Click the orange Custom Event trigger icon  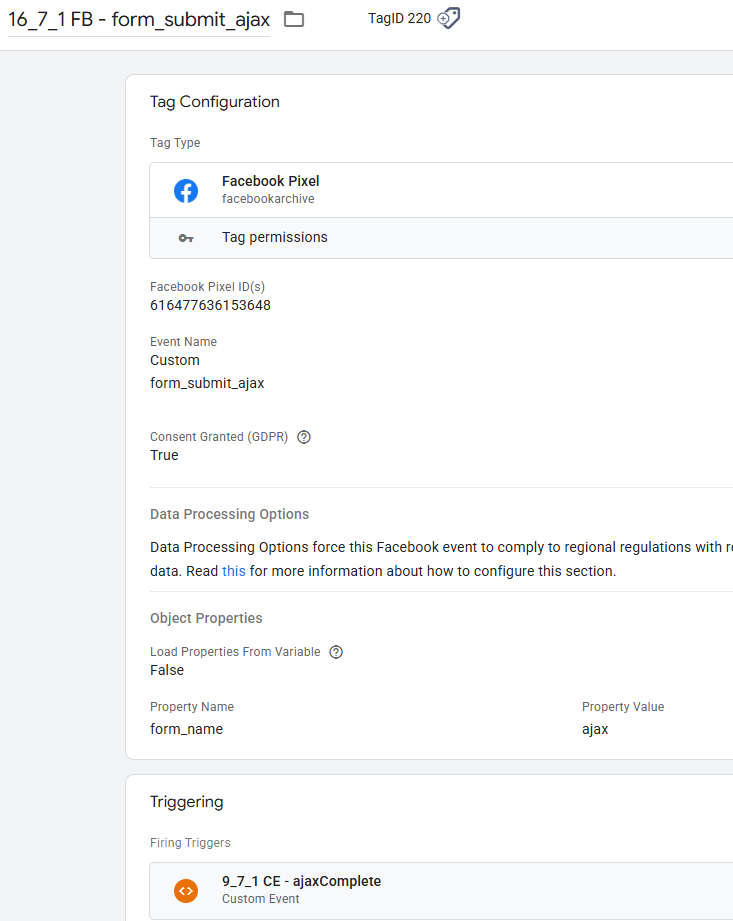(x=186, y=890)
